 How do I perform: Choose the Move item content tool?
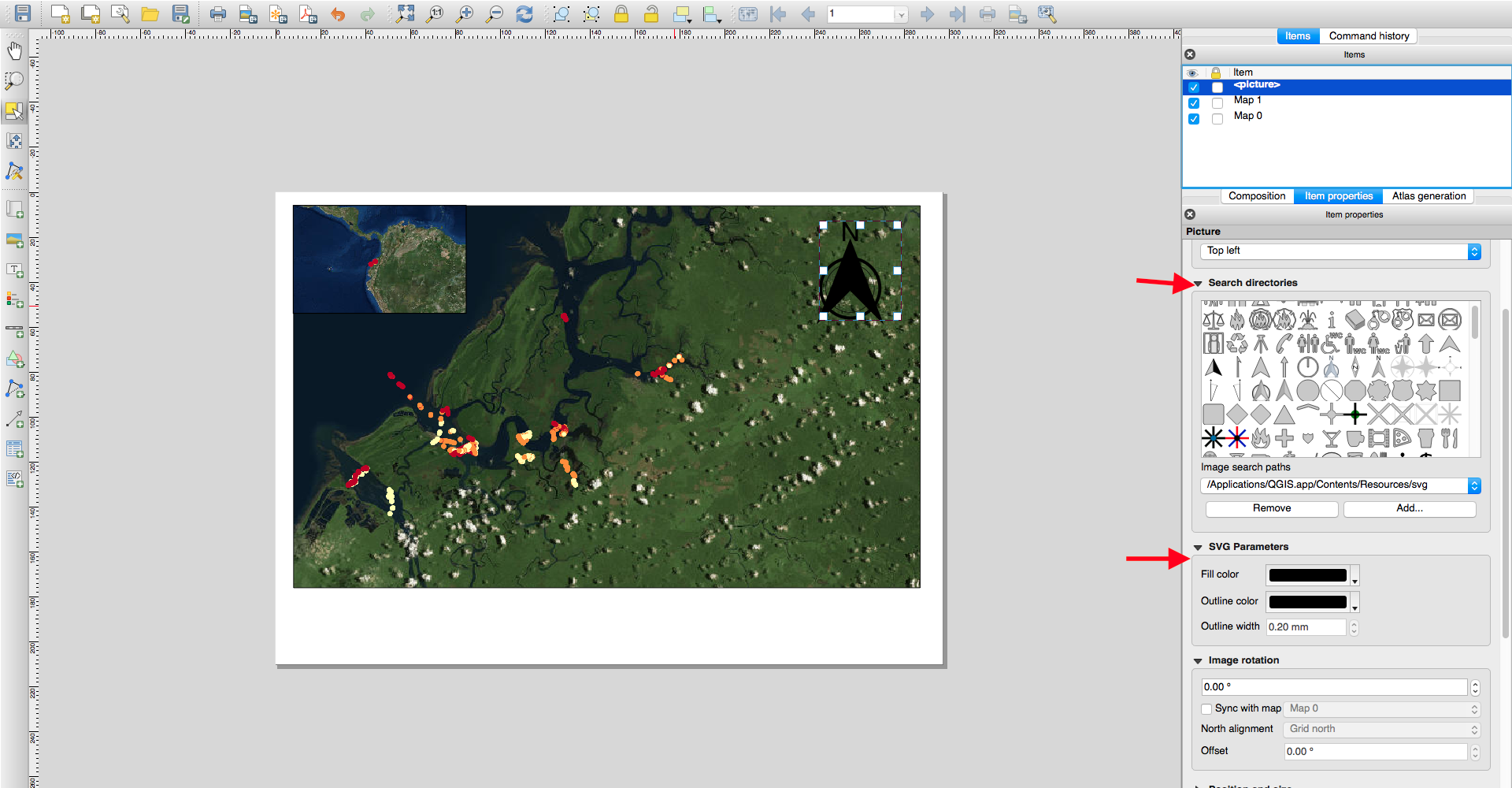14,141
